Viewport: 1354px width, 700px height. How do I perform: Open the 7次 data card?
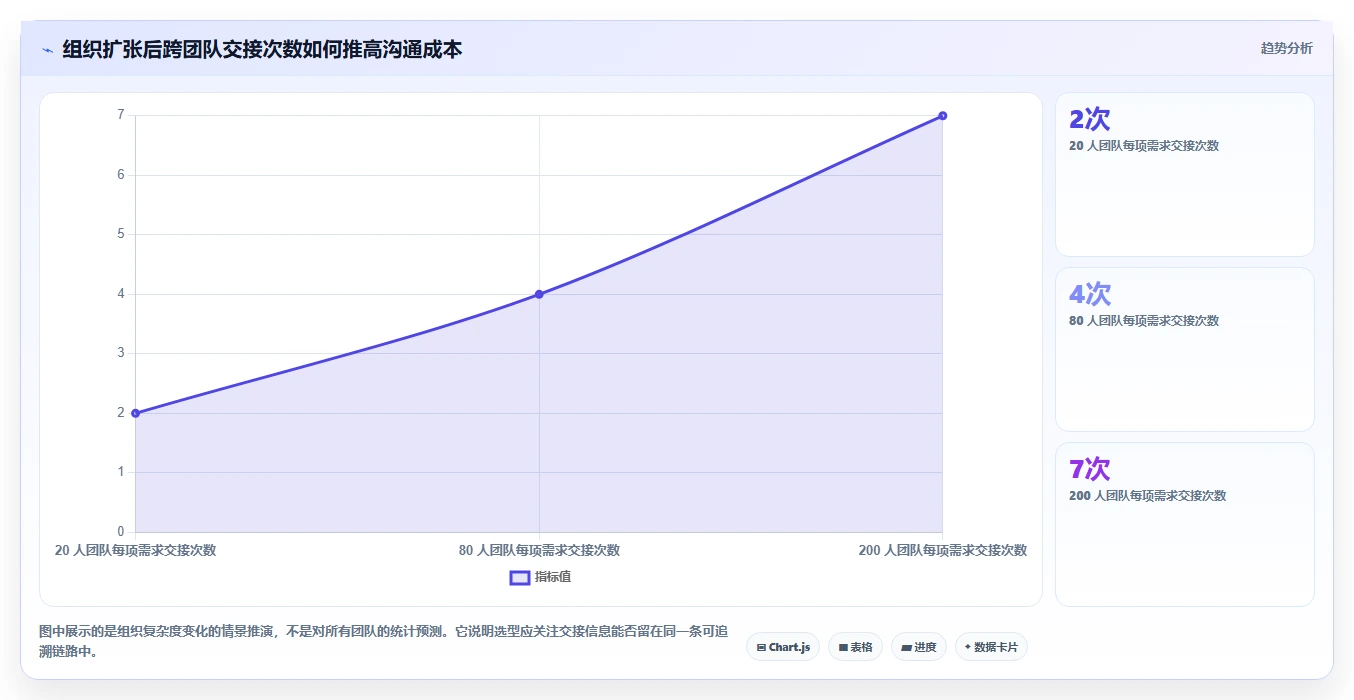pos(1185,524)
